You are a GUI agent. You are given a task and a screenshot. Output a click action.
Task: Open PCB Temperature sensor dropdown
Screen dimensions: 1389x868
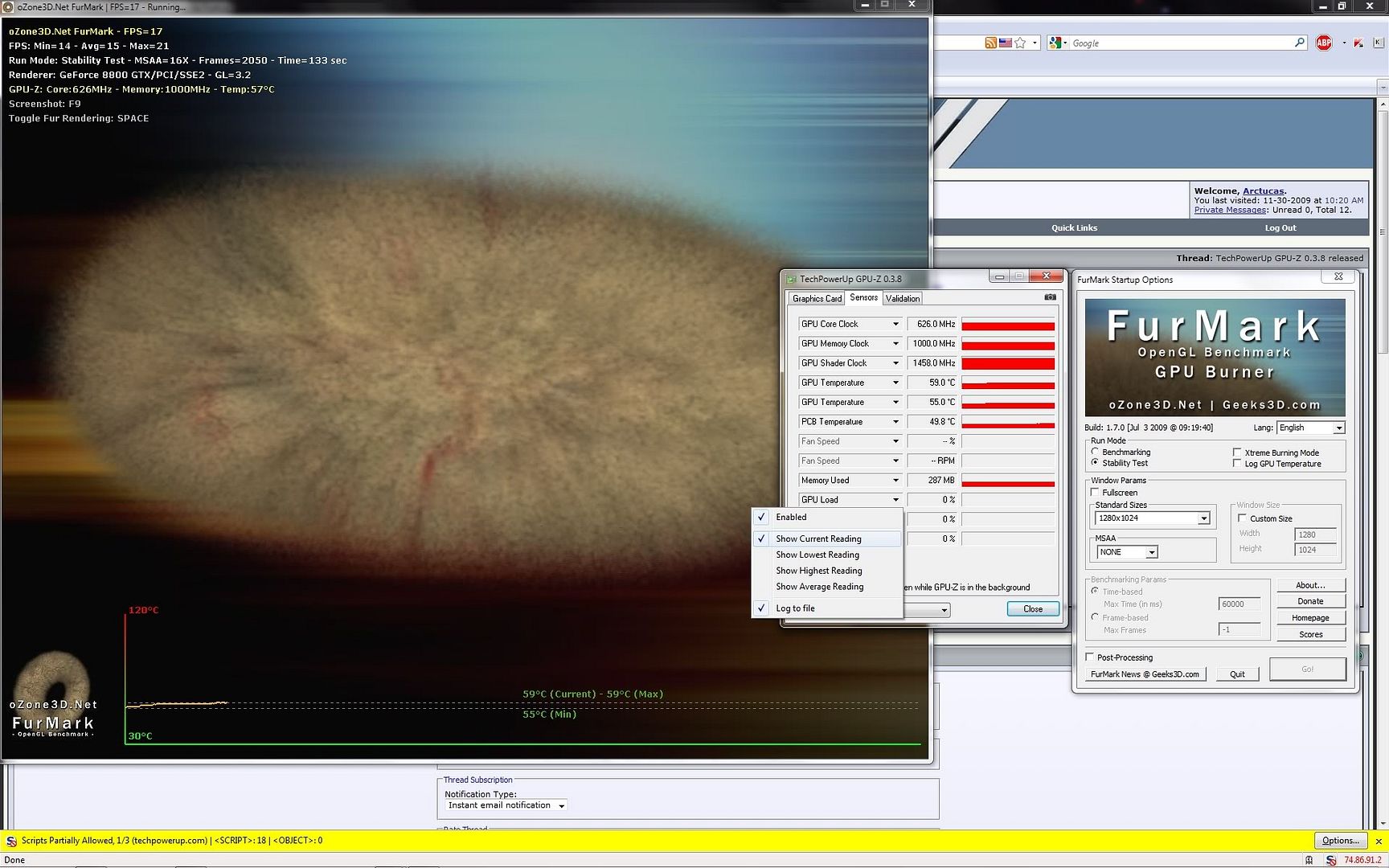(895, 422)
